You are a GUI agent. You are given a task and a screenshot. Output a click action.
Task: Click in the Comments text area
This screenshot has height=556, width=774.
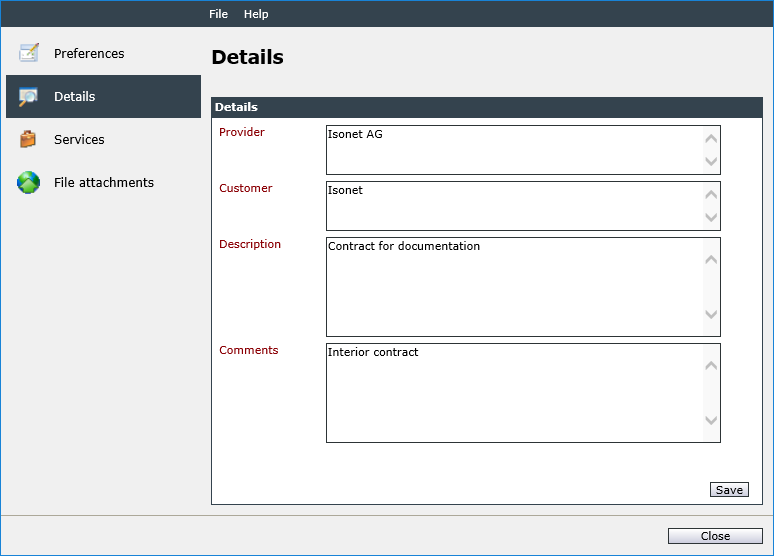[x=514, y=393]
